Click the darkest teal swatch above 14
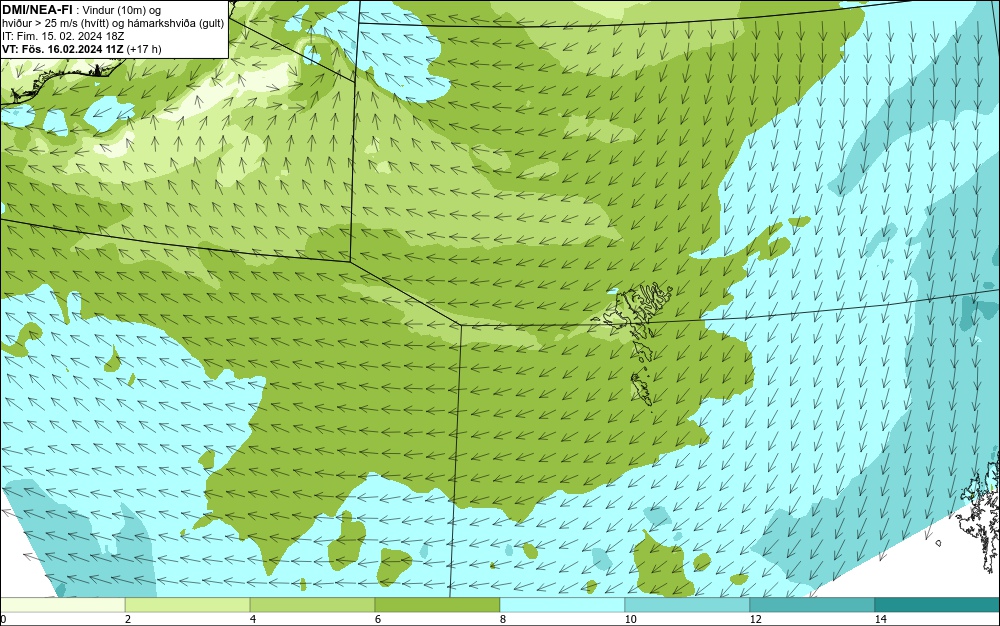The image size is (1000, 626). point(938,604)
